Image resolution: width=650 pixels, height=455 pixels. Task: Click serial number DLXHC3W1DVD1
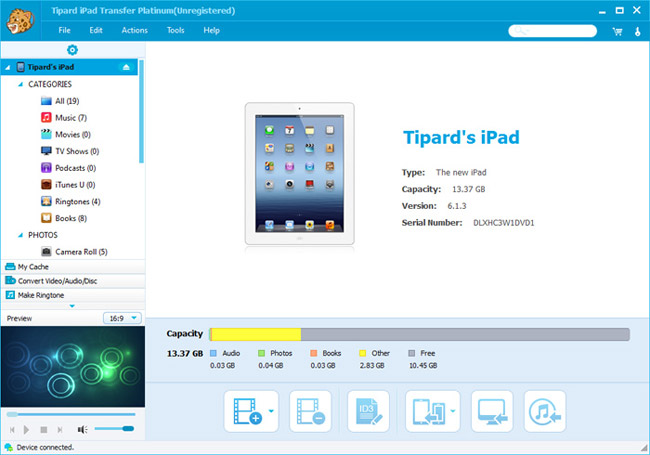504,223
